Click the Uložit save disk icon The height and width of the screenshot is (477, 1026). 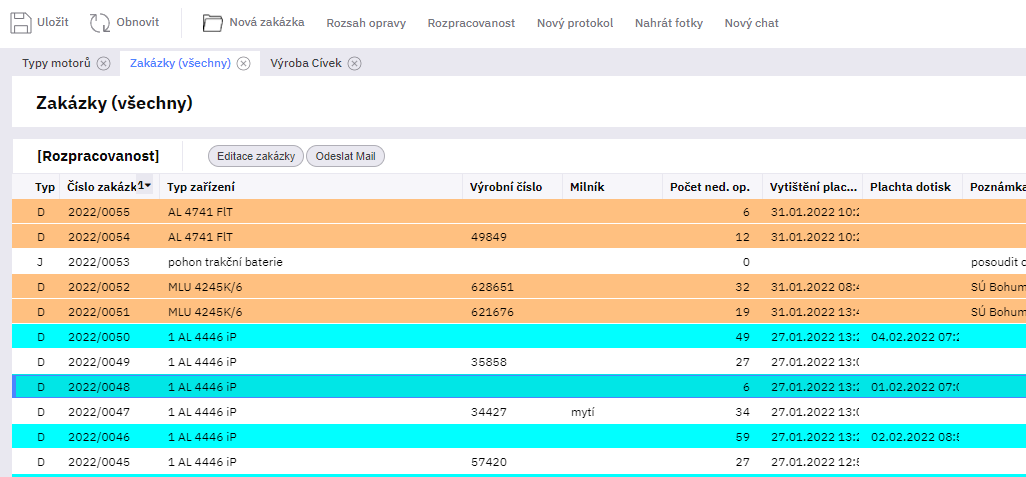coord(21,23)
